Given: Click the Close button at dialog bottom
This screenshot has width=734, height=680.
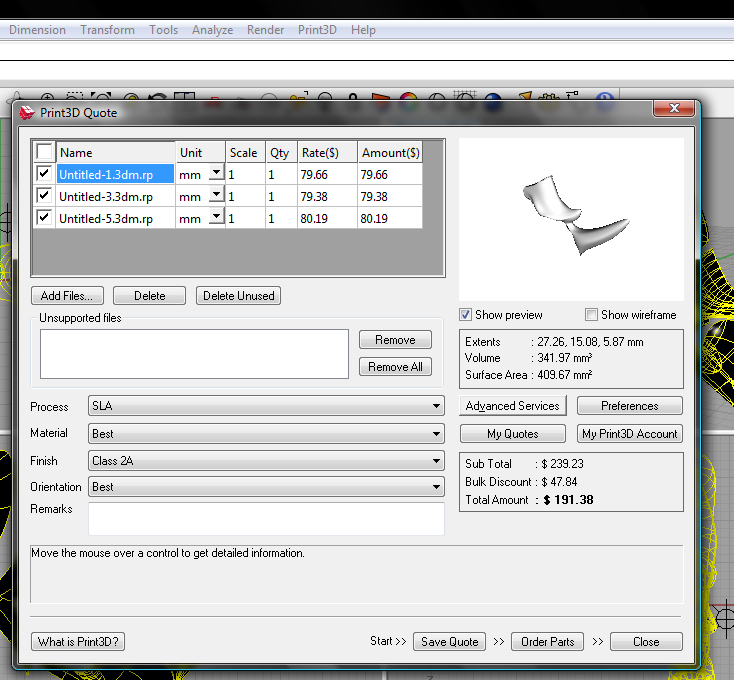Looking at the screenshot, I should 646,642.
